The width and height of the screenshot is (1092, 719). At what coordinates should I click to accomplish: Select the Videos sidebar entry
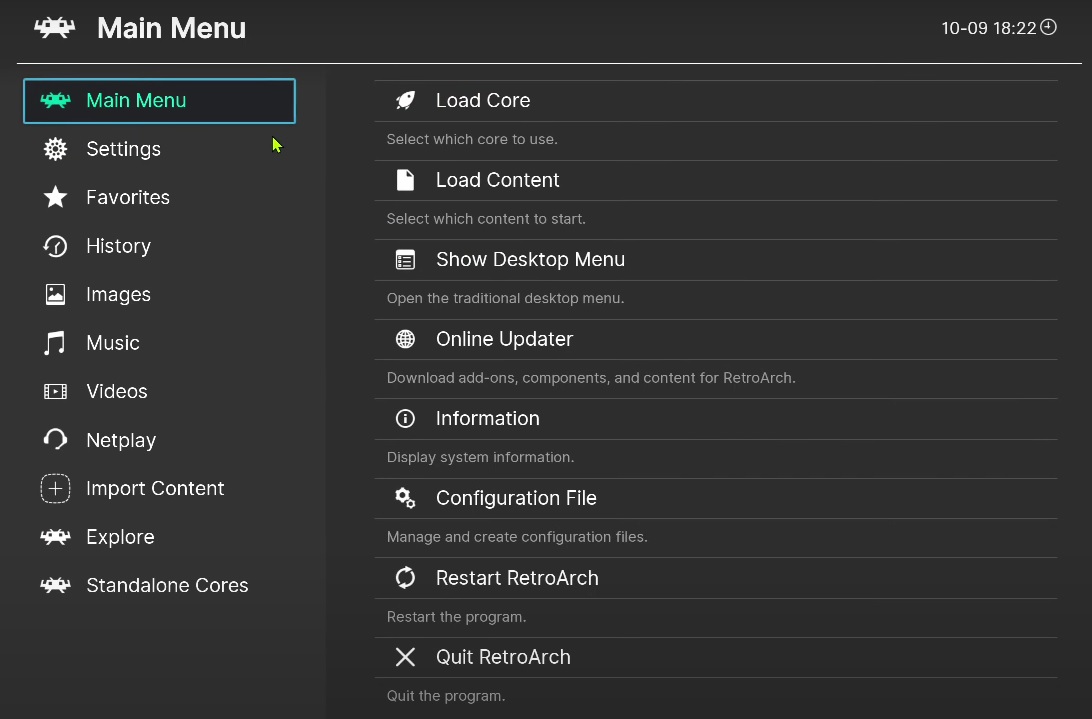coord(116,392)
